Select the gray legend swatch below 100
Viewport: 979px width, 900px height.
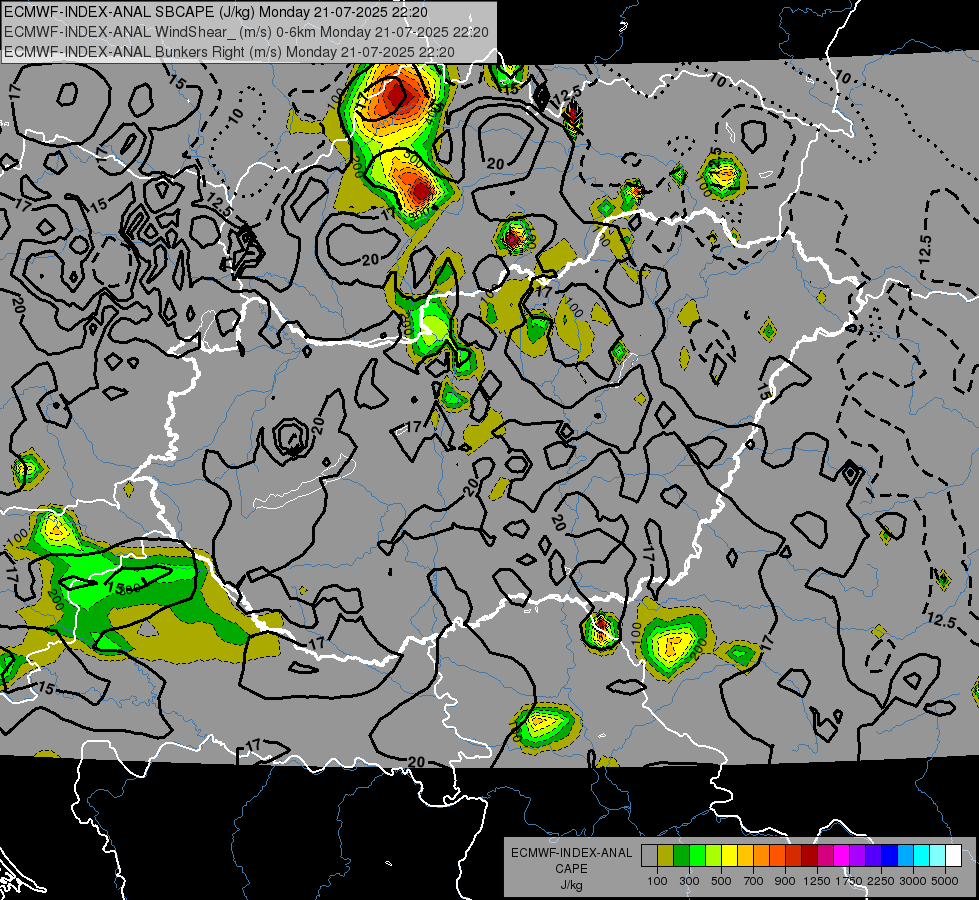coord(649,855)
